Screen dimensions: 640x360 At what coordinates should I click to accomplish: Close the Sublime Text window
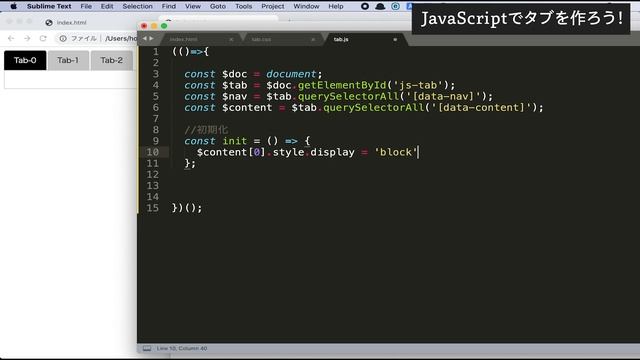(x=144, y=26)
